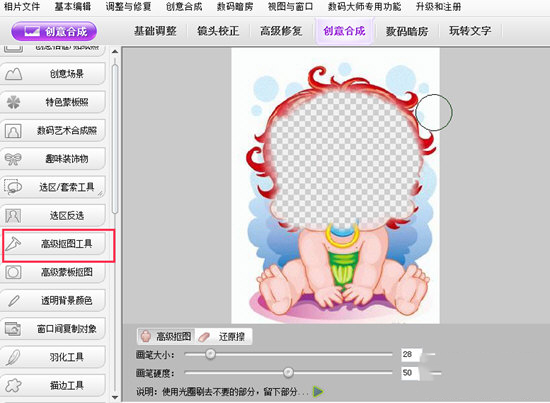Open the 视图与窗口 menu
Image resolution: width=550 pixels, height=403 pixels.
tap(290, 7)
